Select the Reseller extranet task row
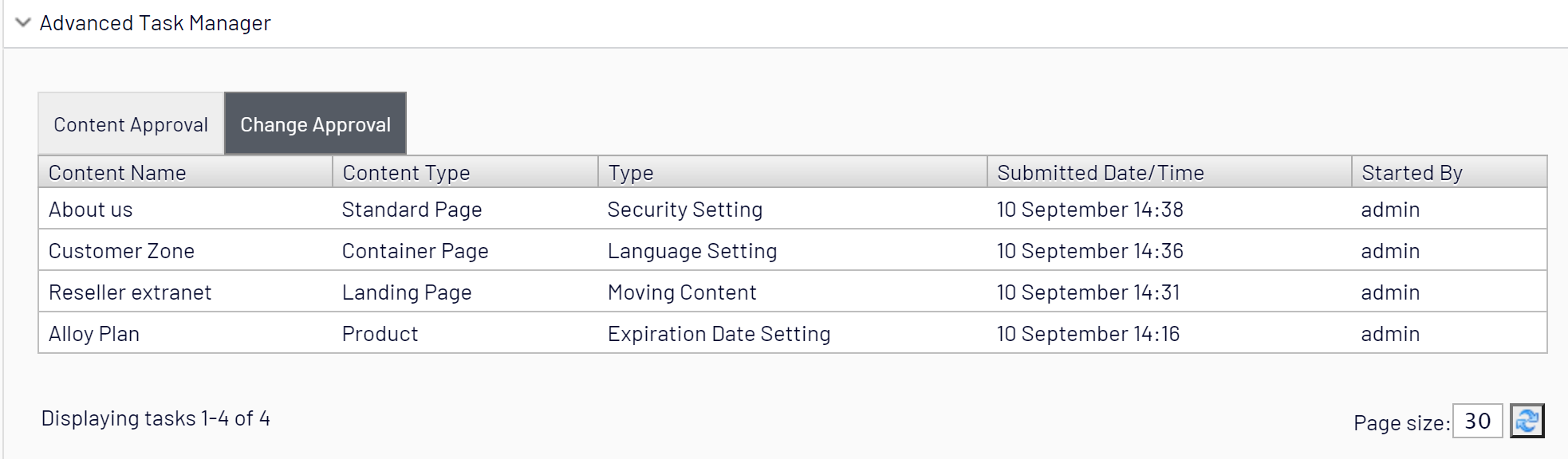Screen dimensions: 1568x459 [x=130, y=292]
